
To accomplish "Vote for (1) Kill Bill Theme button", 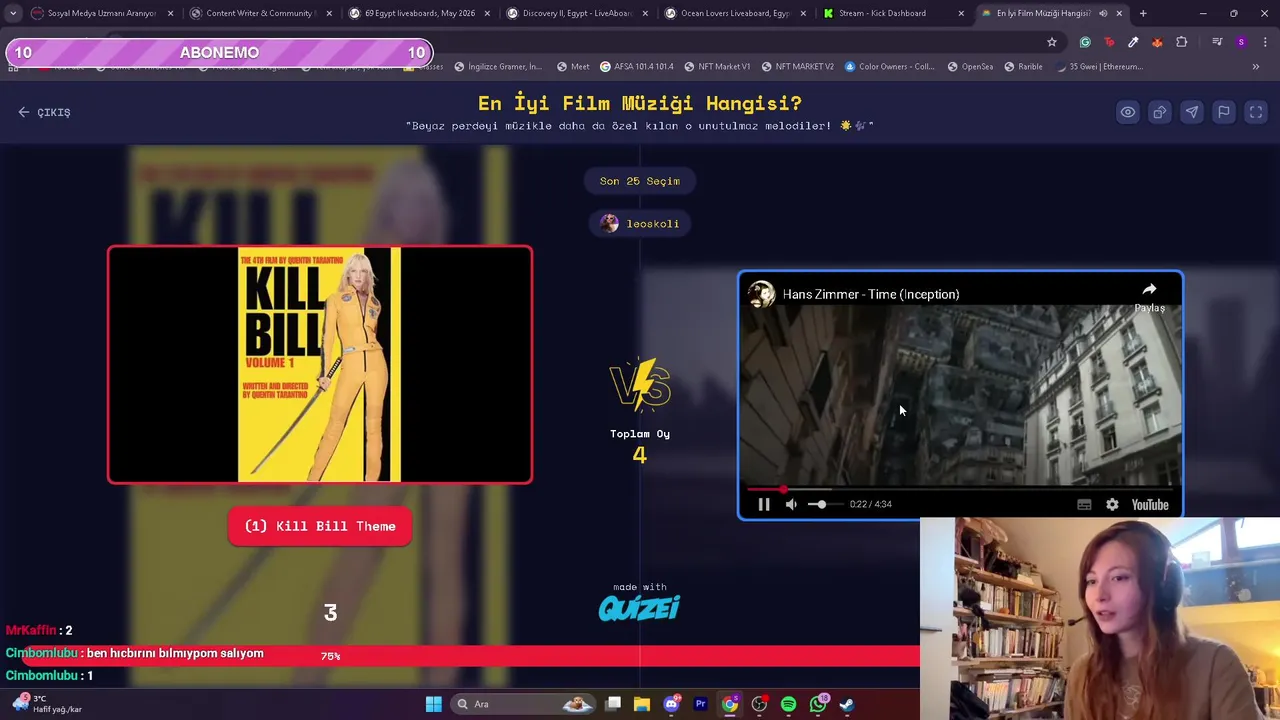I will point(320,526).
